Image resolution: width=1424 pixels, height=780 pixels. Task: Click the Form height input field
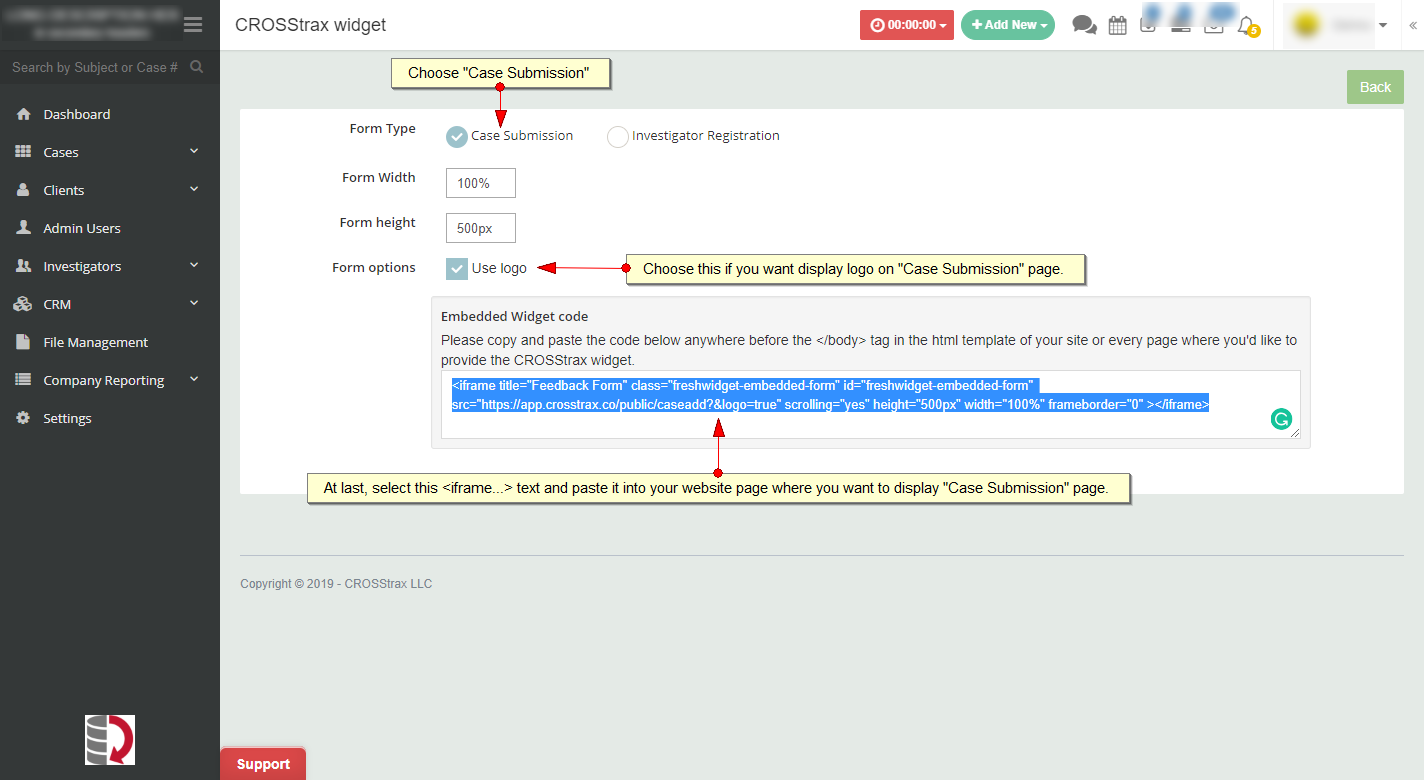[x=481, y=228]
